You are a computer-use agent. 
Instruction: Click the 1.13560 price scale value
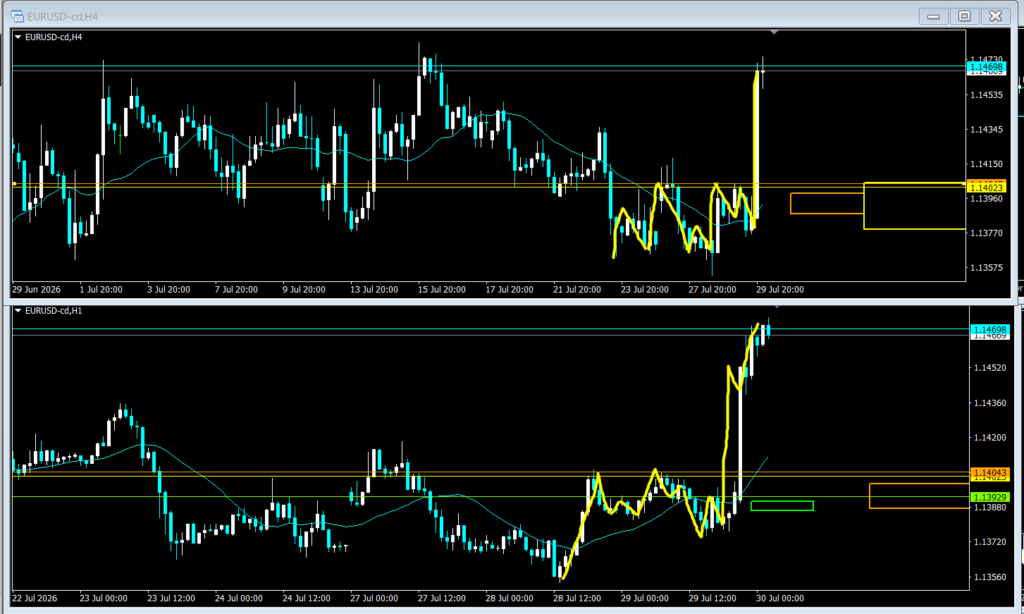pyautogui.click(x=990, y=577)
